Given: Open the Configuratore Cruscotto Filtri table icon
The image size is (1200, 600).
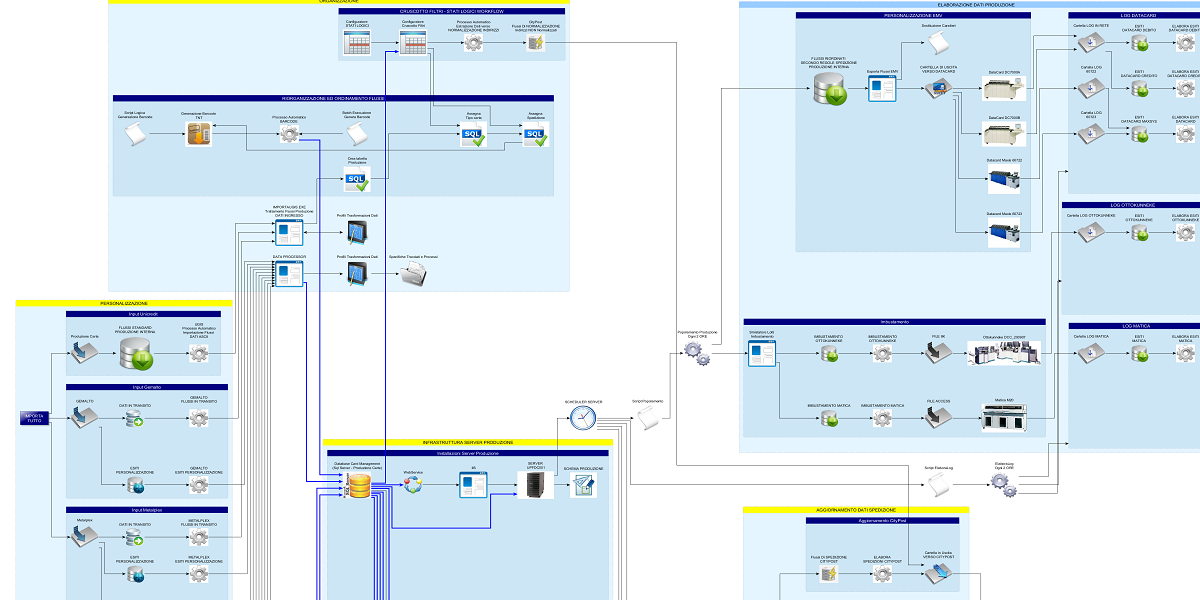Looking at the screenshot, I should click(x=413, y=44).
